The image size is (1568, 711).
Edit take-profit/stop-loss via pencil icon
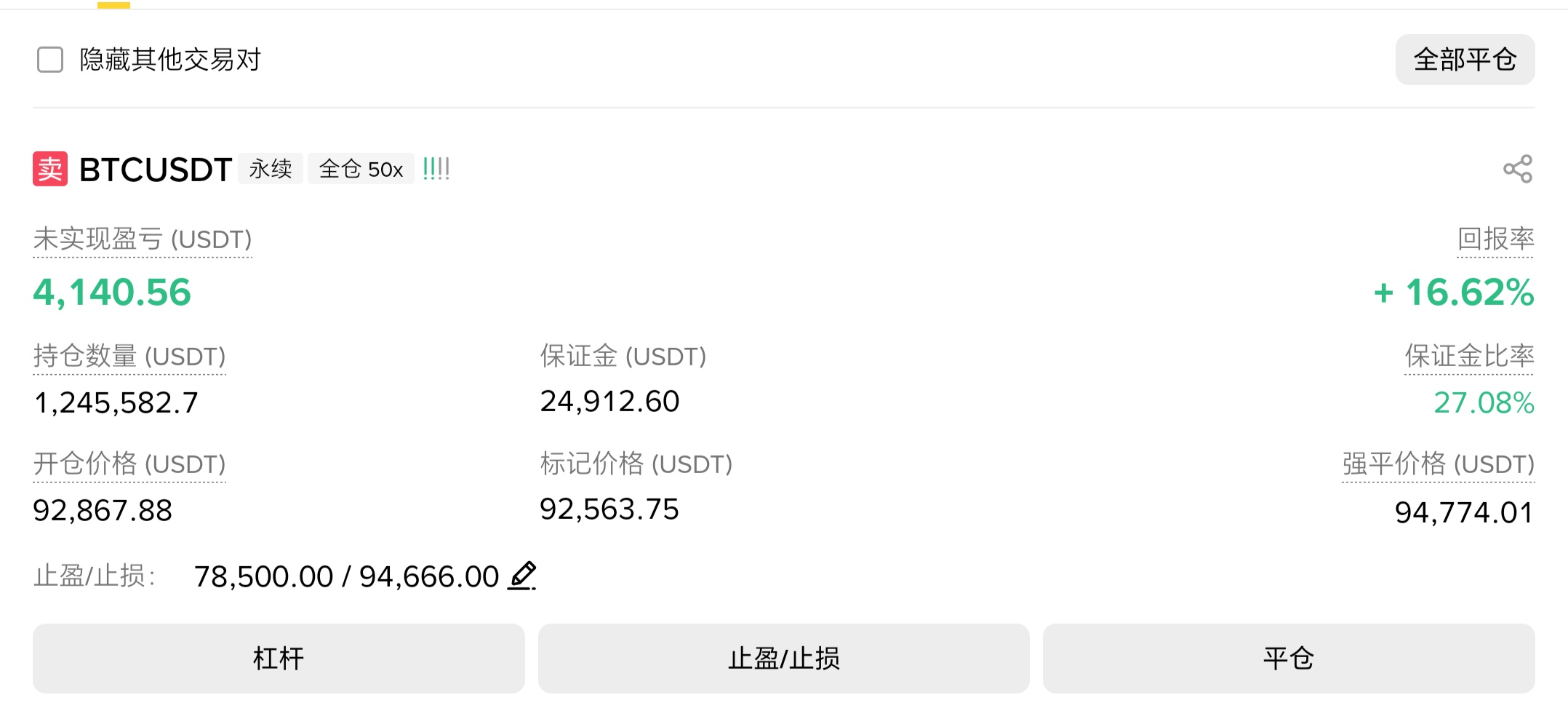point(522,576)
